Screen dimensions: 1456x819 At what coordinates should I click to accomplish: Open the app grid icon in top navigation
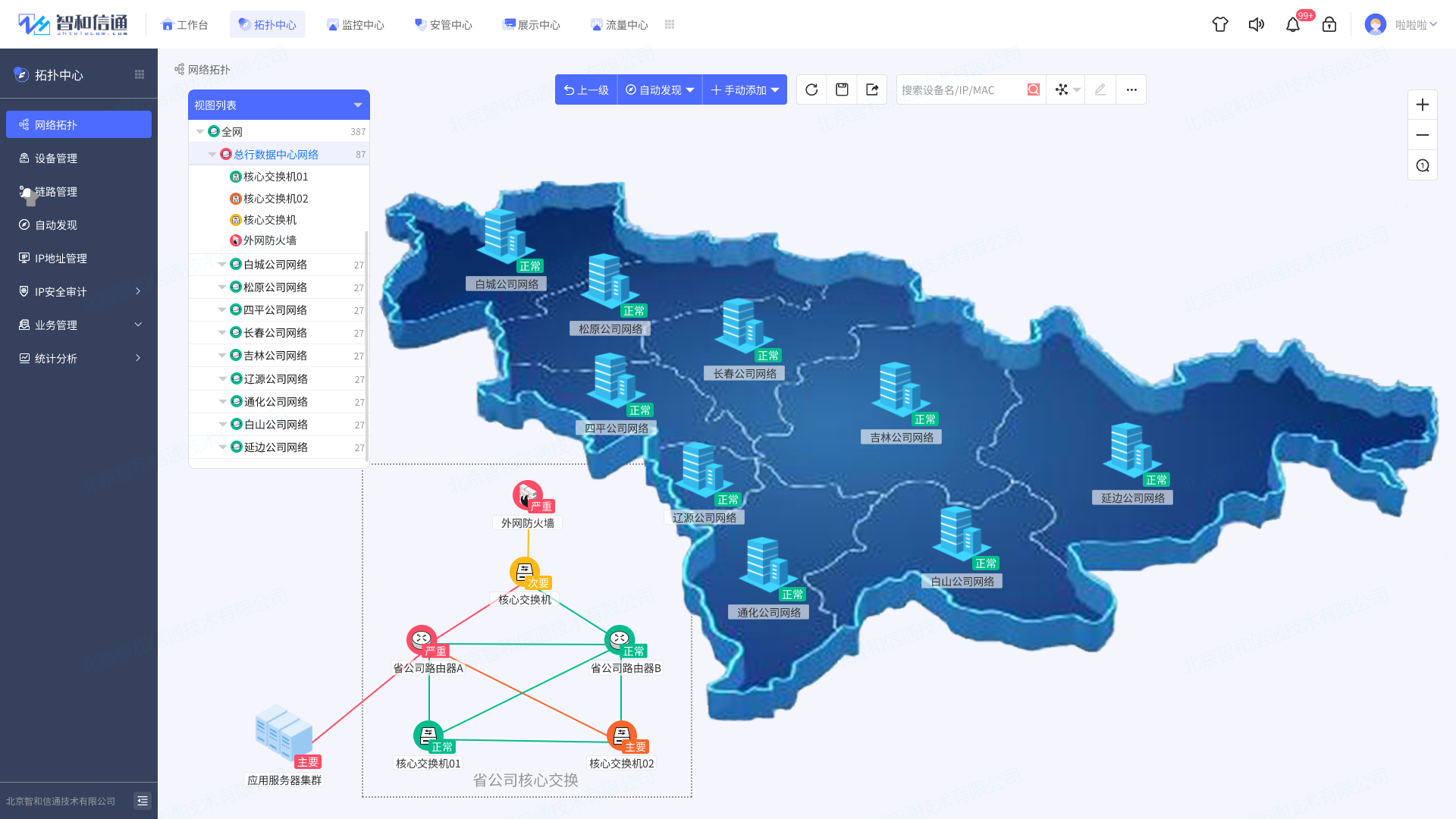tap(670, 24)
